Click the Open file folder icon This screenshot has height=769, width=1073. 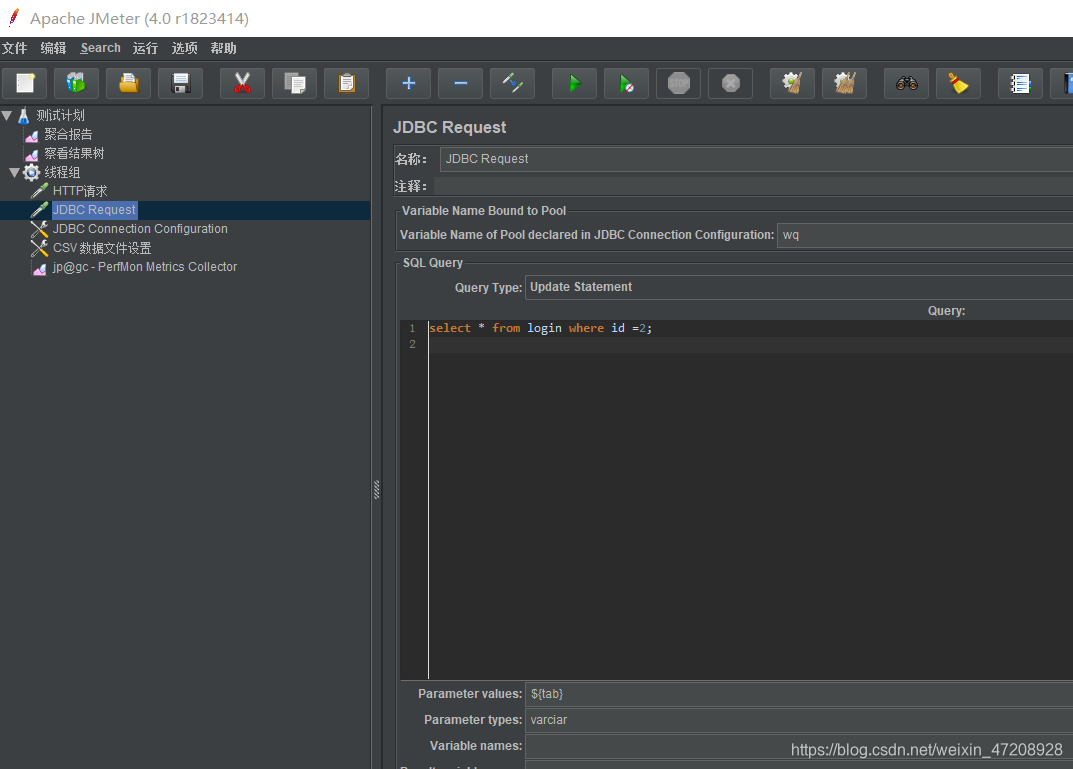[x=129, y=83]
